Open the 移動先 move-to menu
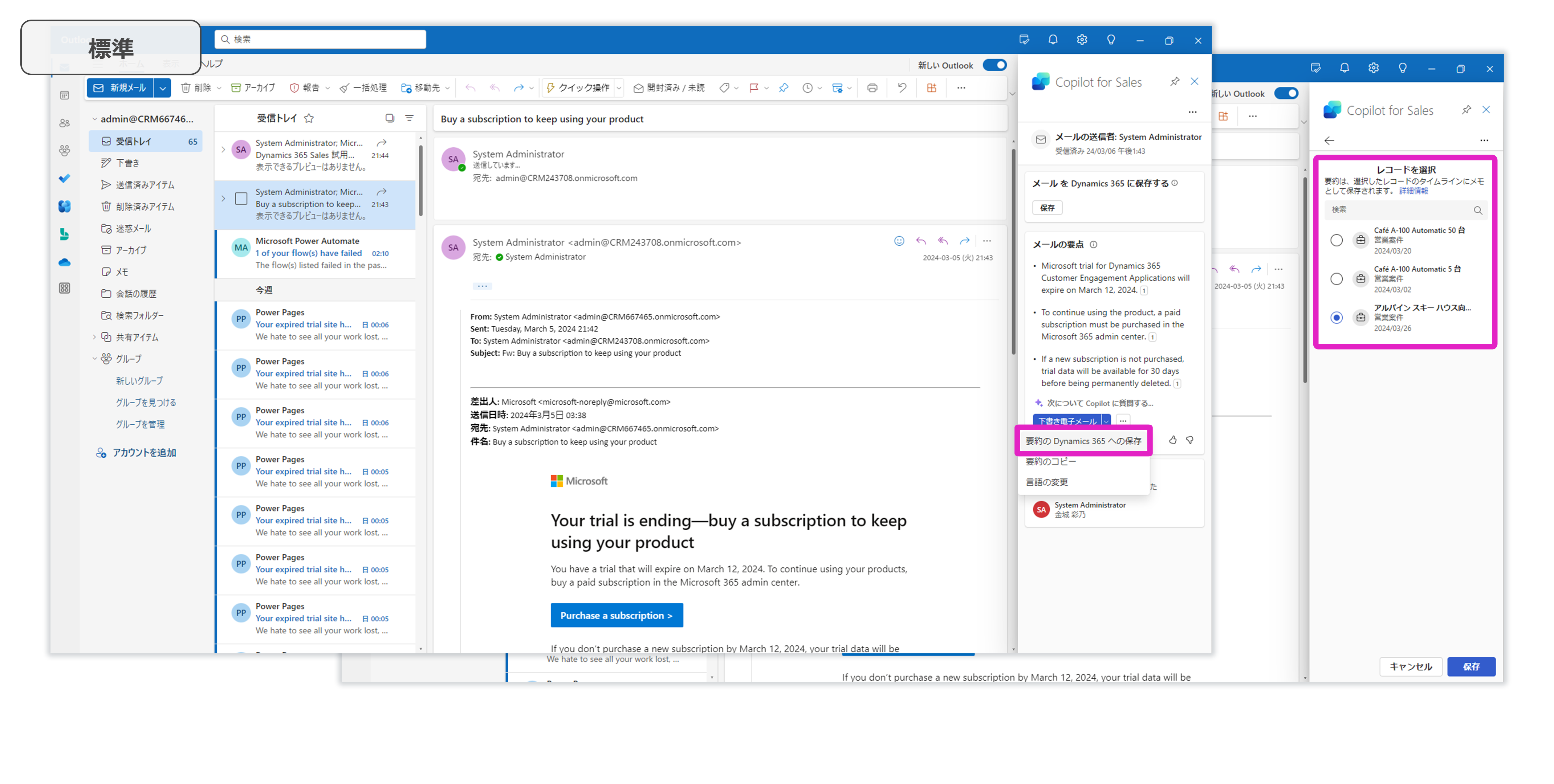The width and height of the screenshot is (1554, 784). coord(425,88)
